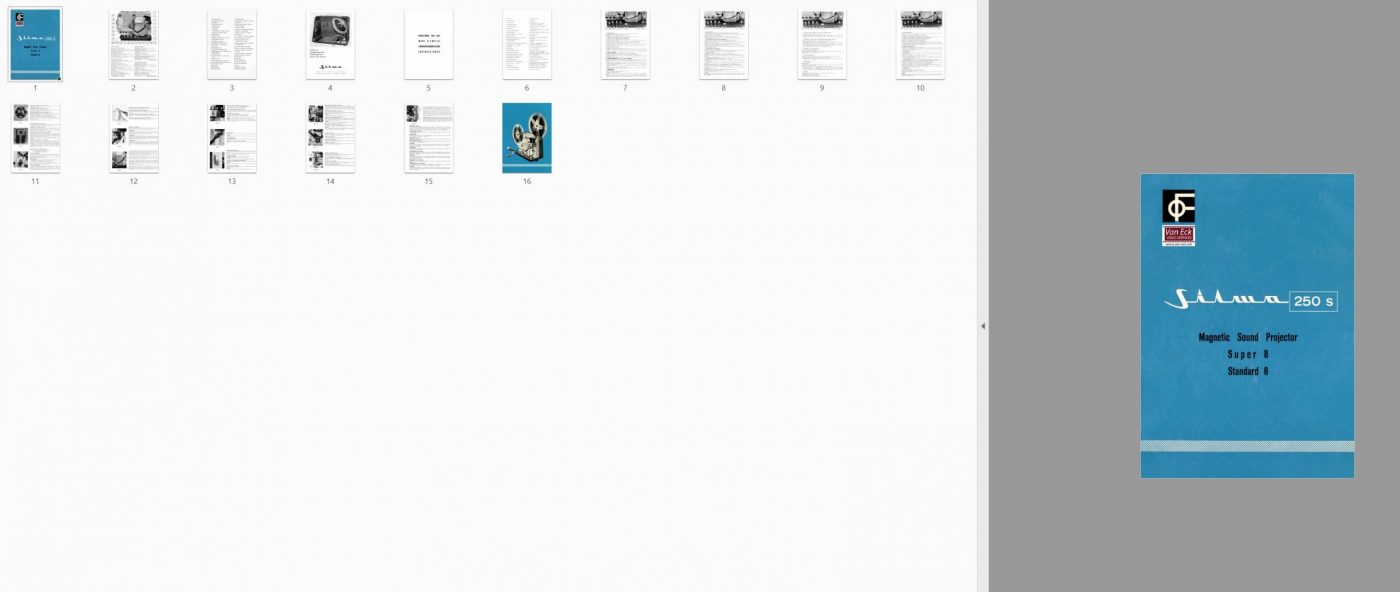Image resolution: width=1400 pixels, height=592 pixels.
Task: Pick page 8 thumbnail
Action: (723, 45)
